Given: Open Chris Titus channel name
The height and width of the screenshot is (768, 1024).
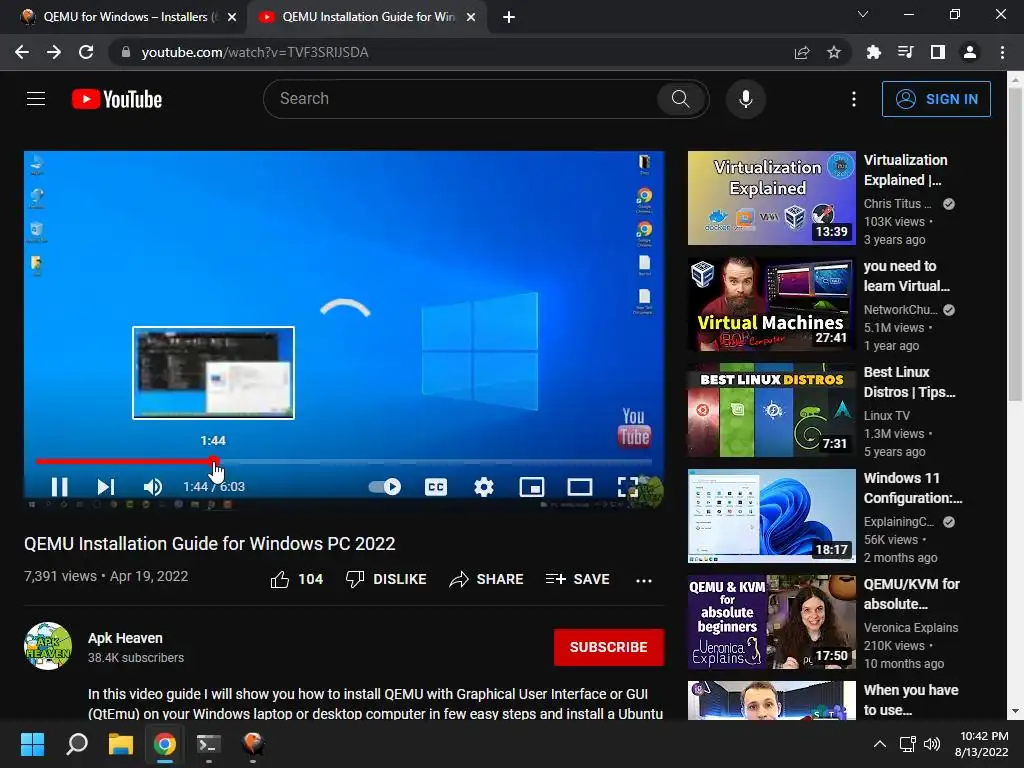Looking at the screenshot, I should (897, 204).
